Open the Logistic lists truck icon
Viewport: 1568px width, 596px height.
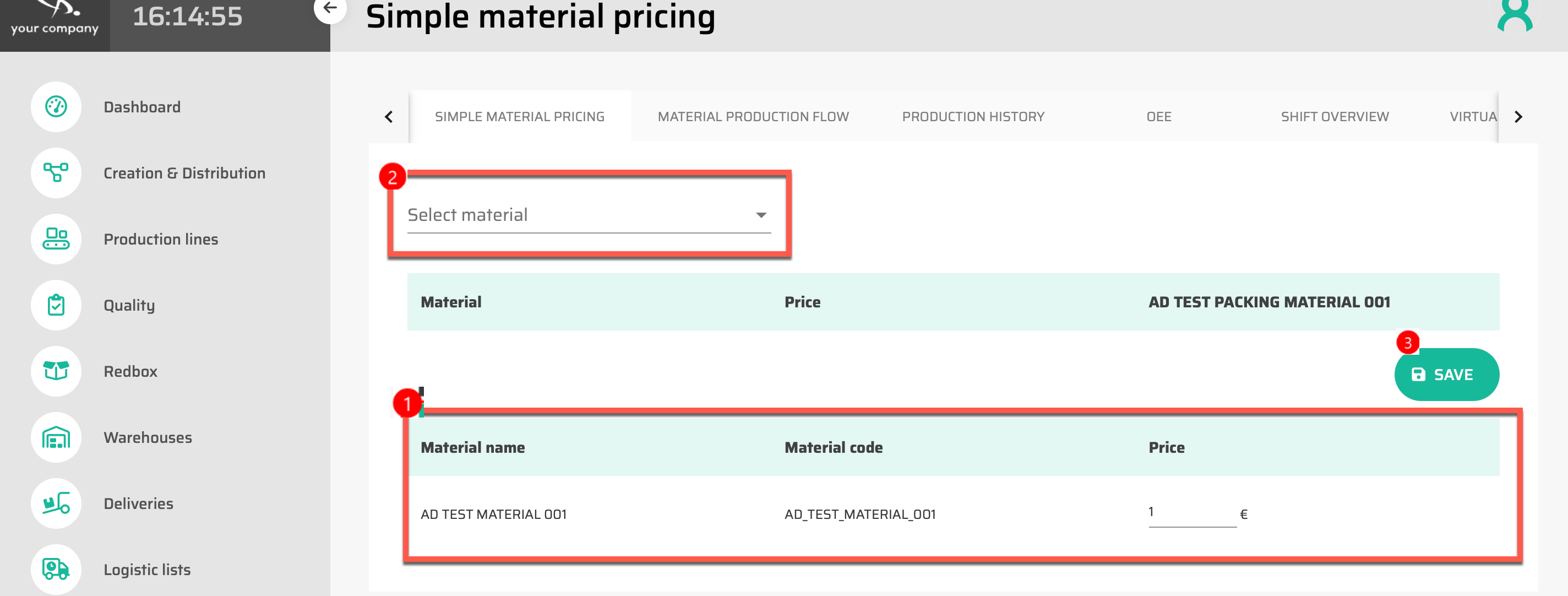tap(56, 569)
